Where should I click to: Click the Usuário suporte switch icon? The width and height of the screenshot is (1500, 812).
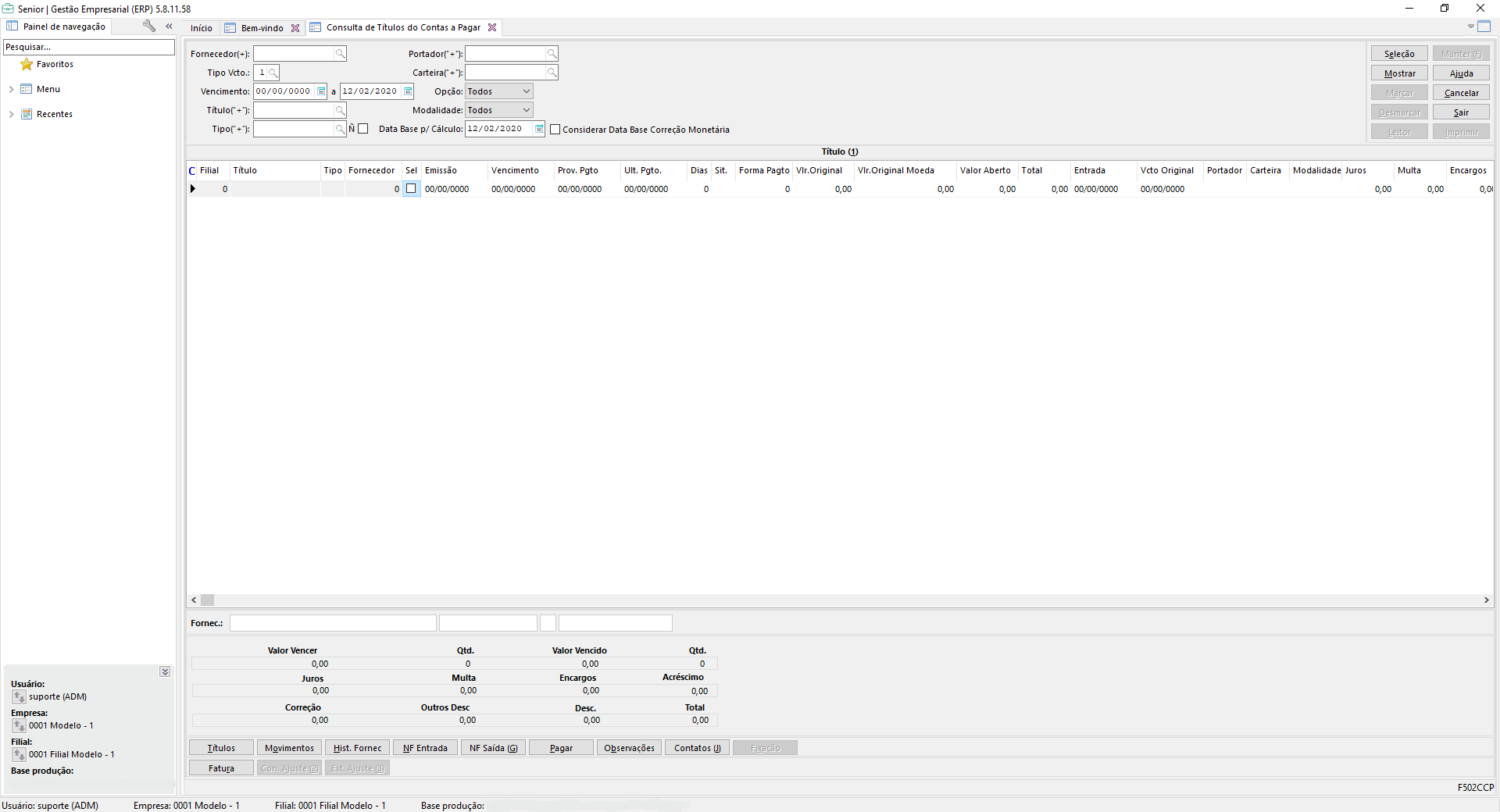pos(20,697)
